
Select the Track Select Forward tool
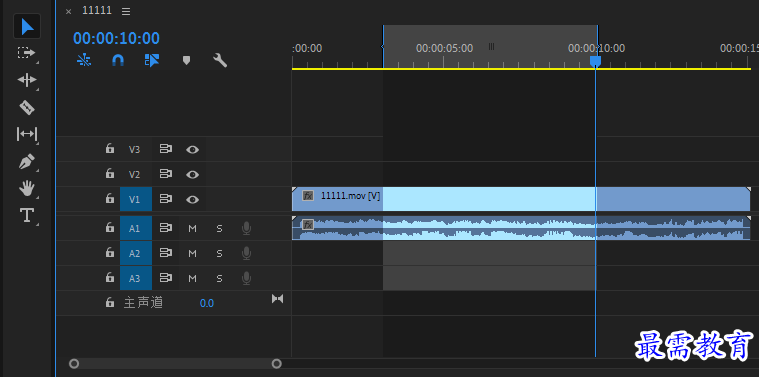point(27,52)
